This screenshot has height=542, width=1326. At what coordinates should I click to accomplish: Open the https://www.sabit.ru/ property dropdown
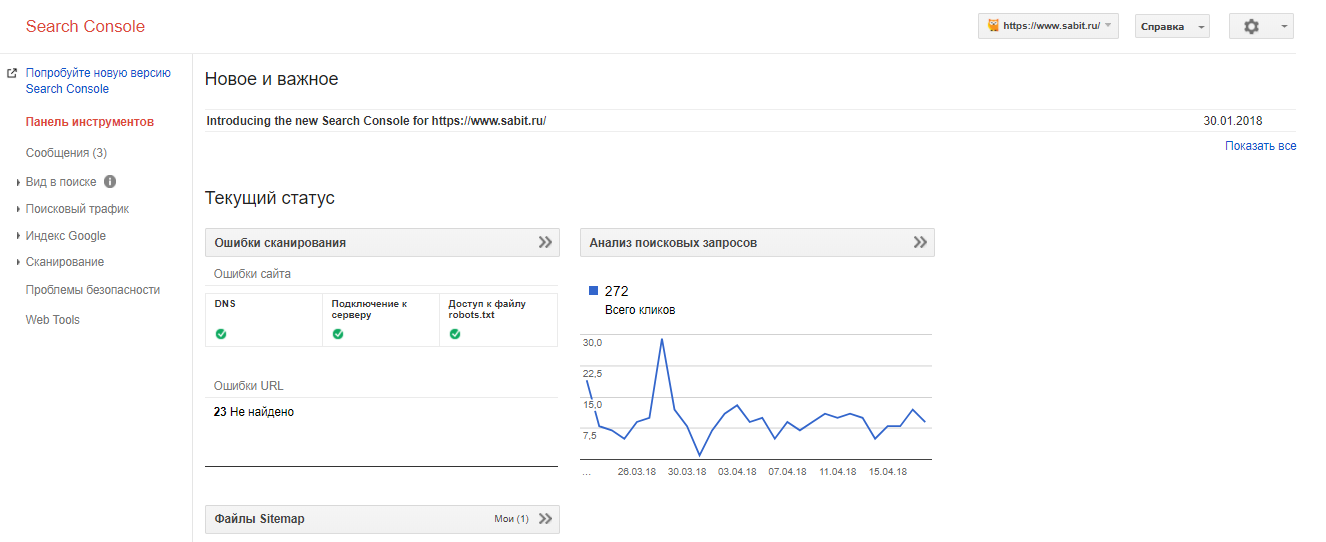click(x=1048, y=26)
